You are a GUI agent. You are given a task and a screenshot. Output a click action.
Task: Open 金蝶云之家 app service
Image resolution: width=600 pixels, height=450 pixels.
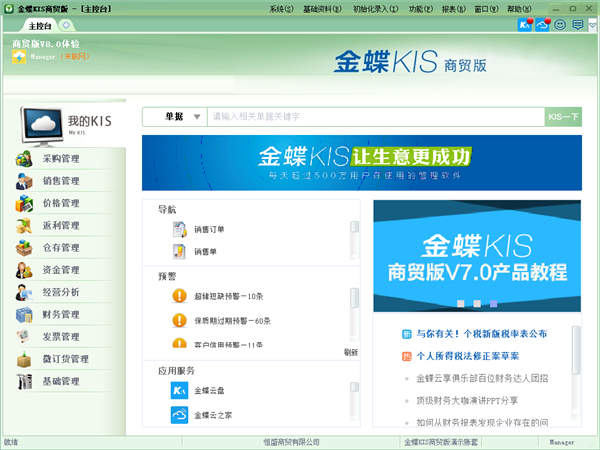point(179,413)
